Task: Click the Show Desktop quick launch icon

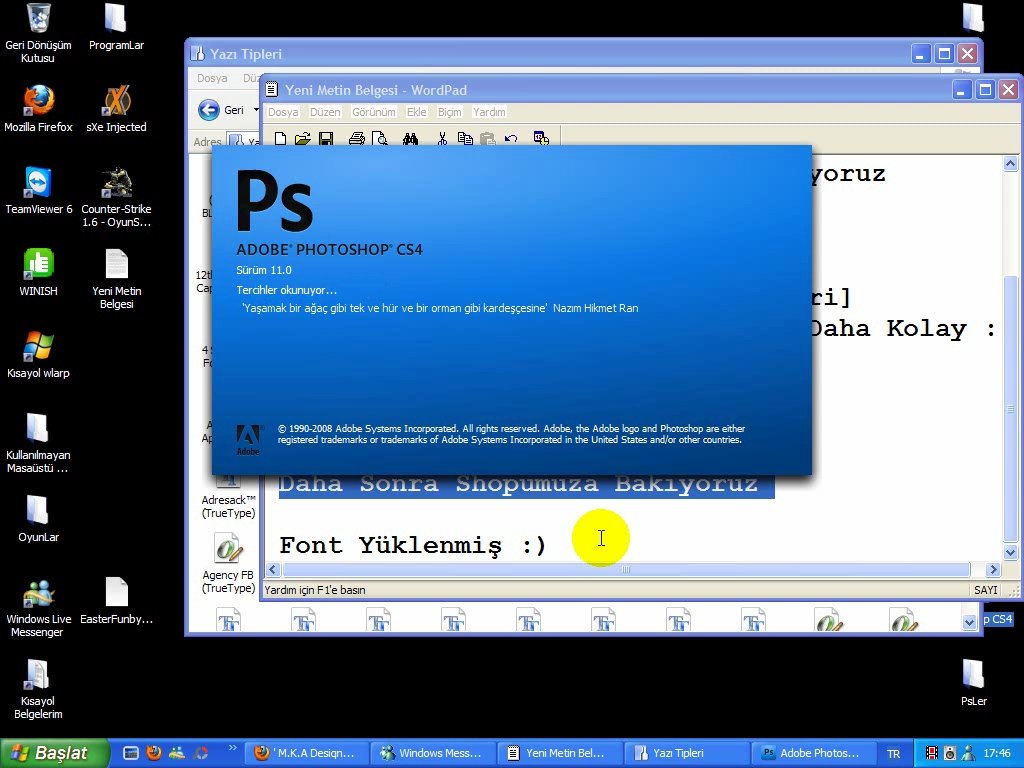Action: (131, 753)
